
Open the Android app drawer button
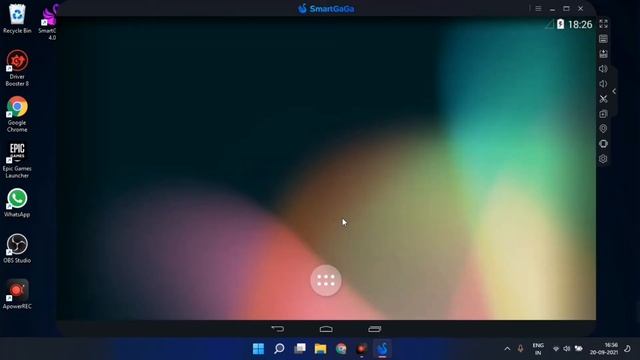click(x=326, y=280)
